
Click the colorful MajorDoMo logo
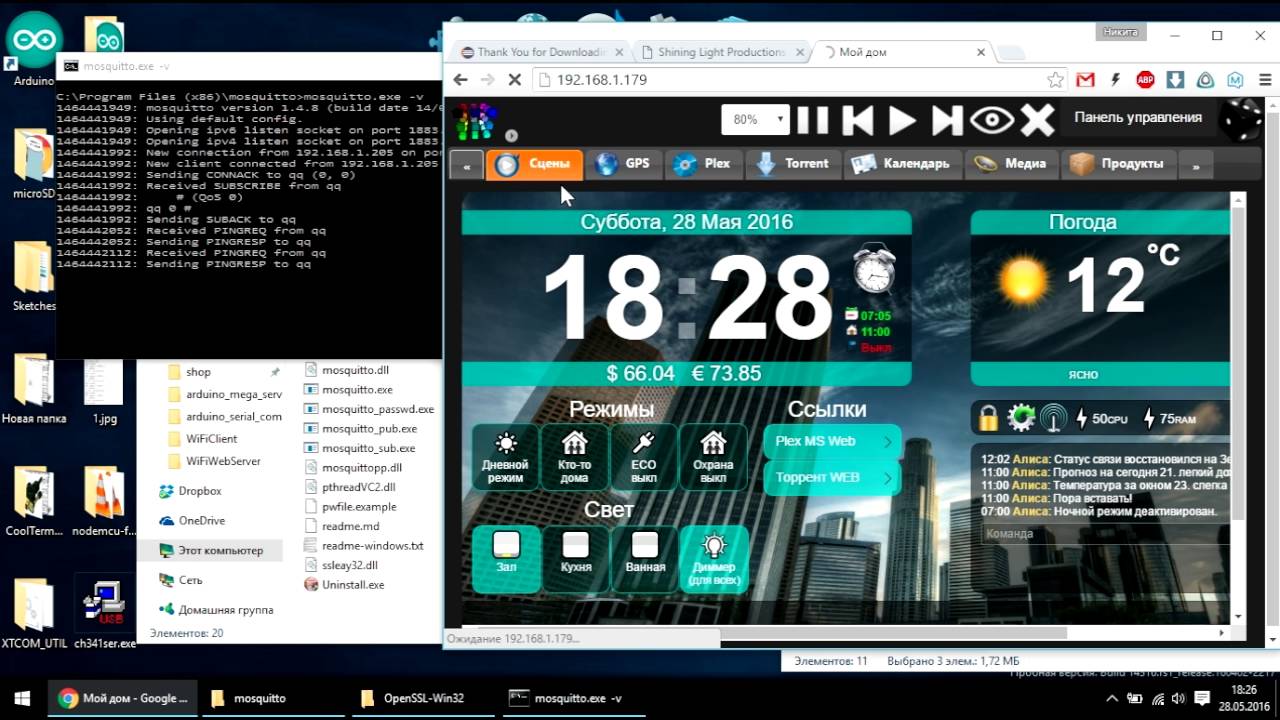click(x=475, y=121)
